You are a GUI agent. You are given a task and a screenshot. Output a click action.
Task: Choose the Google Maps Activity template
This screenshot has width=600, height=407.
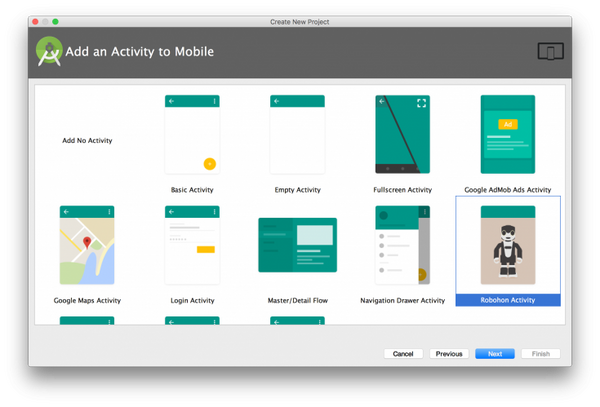87,246
